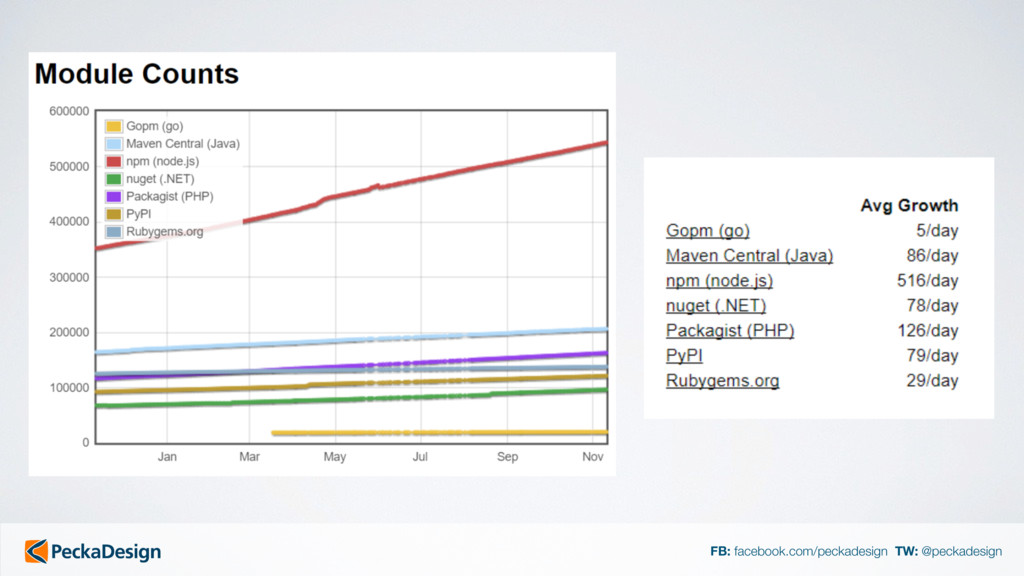Click the nuget (.NET) legend label

[160, 179]
